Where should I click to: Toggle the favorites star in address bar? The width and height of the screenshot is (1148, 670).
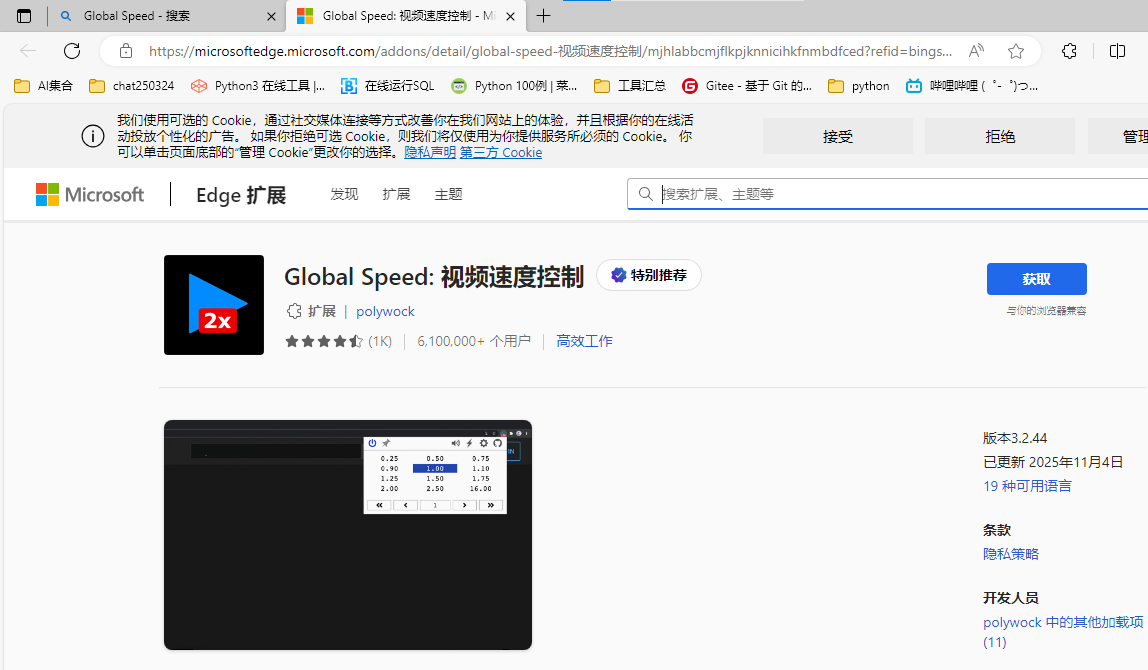[x=1015, y=51]
